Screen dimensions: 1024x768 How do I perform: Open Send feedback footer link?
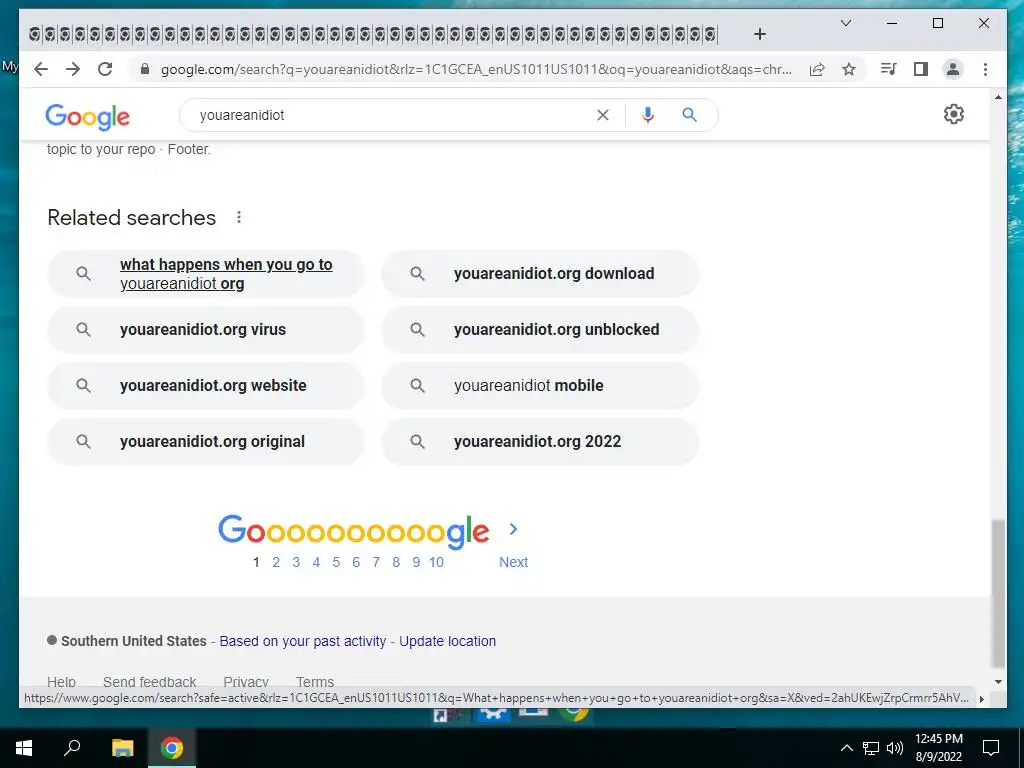tap(150, 682)
